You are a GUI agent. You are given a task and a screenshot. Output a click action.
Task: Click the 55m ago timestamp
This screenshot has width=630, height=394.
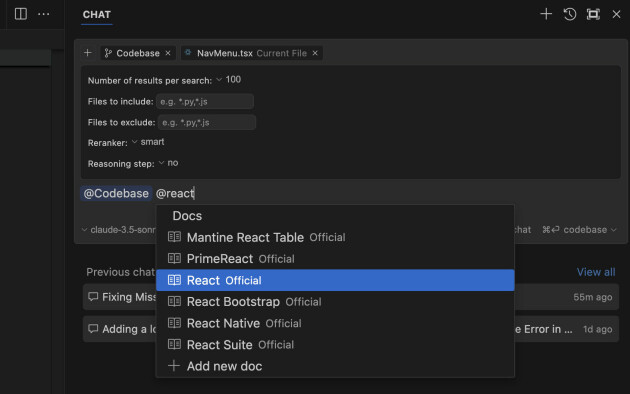tap(593, 297)
